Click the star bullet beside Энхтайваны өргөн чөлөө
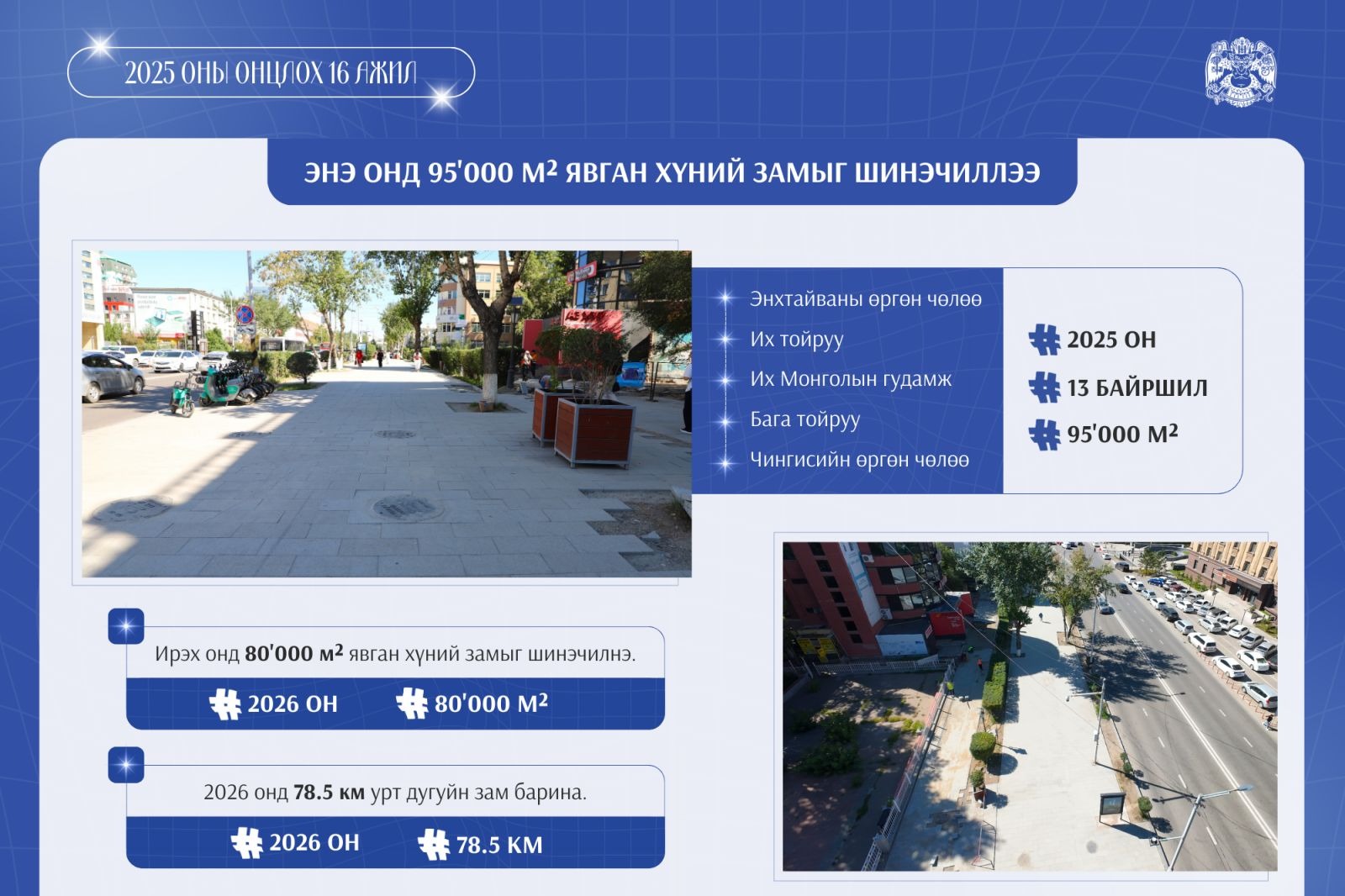This screenshot has height=896, width=1345. click(725, 299)
